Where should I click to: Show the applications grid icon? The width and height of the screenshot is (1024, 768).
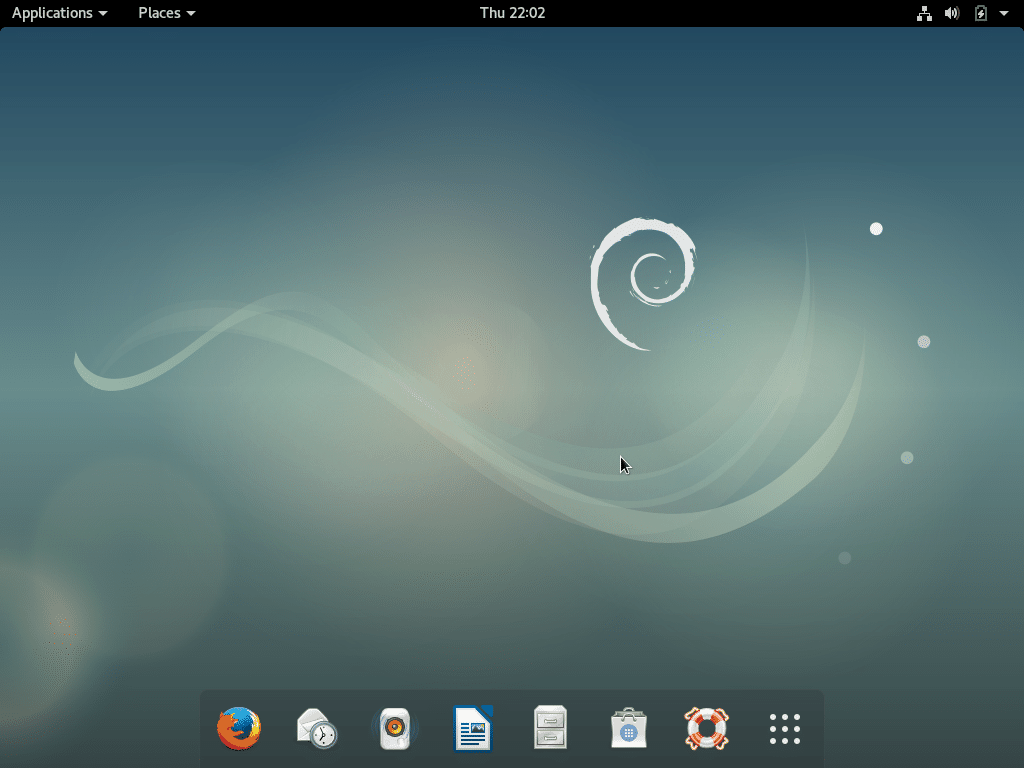tap(785, 729)
